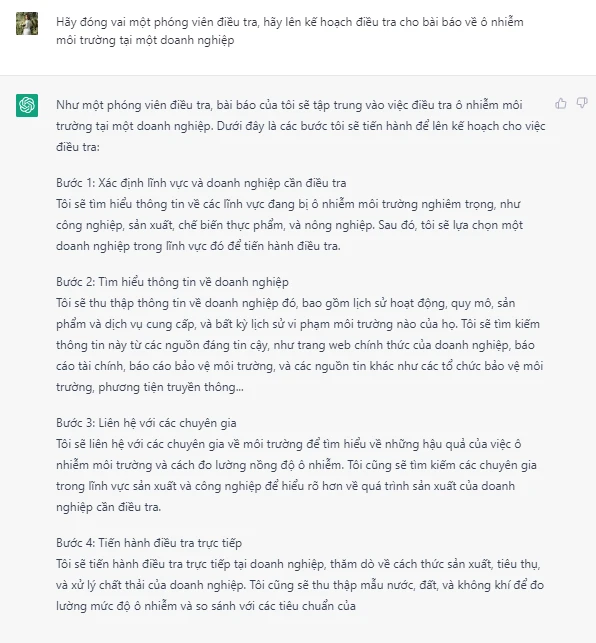The width and height of the screenshot is (596, 643).
Task: Click the thumbs up icon on the response
Action: (x=561, y=103)
